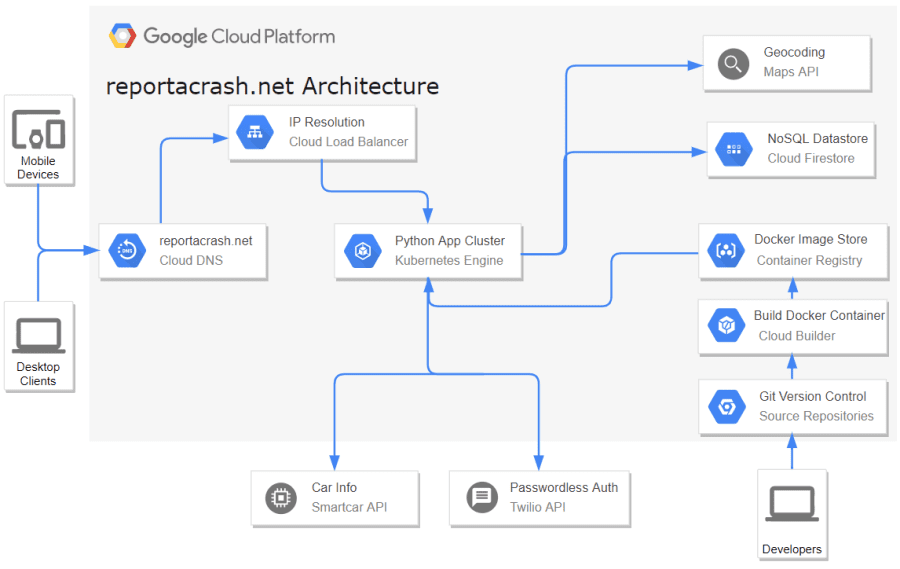Click the 'Geocoding' label
This screenshot has width=900, height=569.
pos(794,52)
